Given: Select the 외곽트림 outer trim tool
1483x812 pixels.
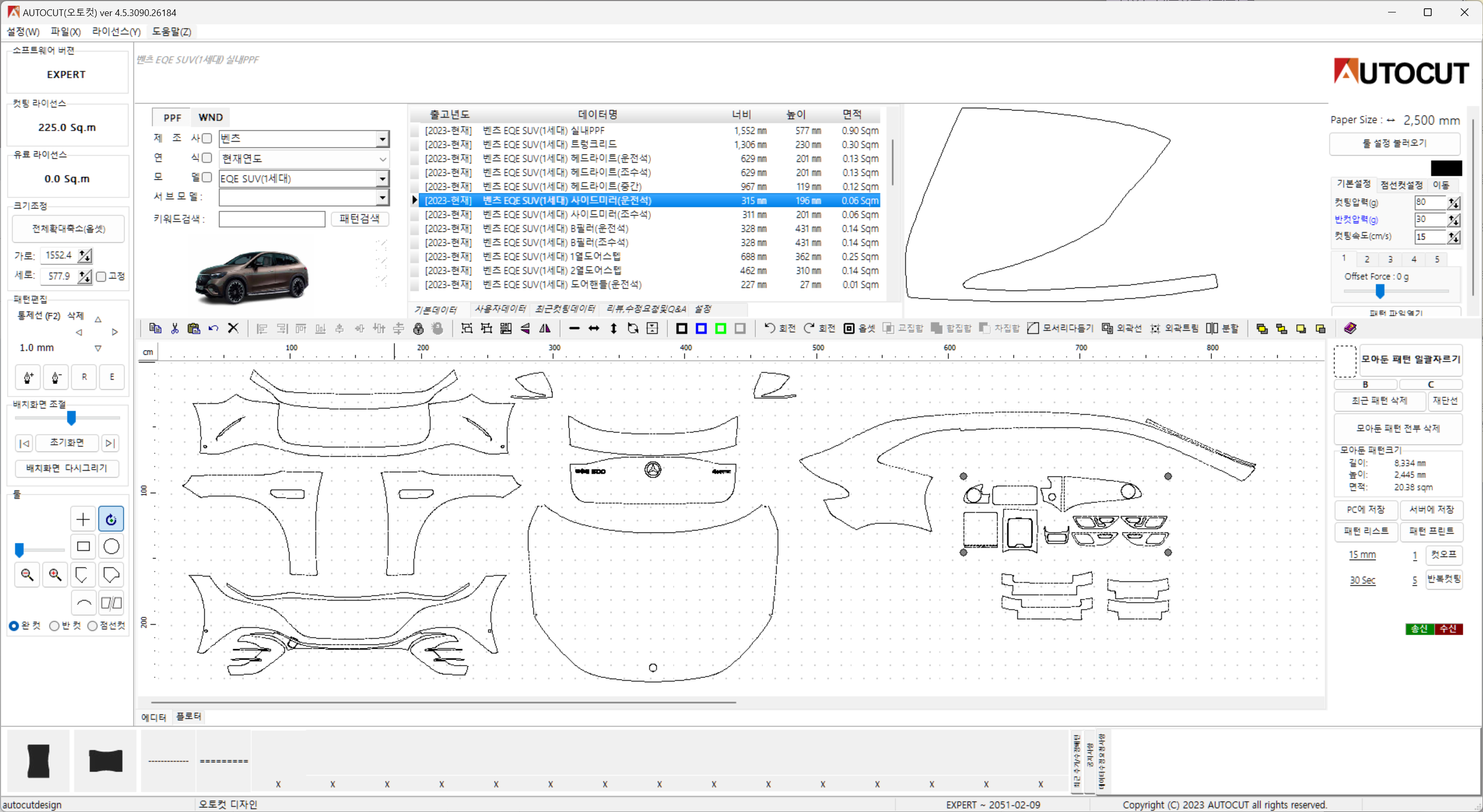Looking at the screenshot, I should [1173, 328].
